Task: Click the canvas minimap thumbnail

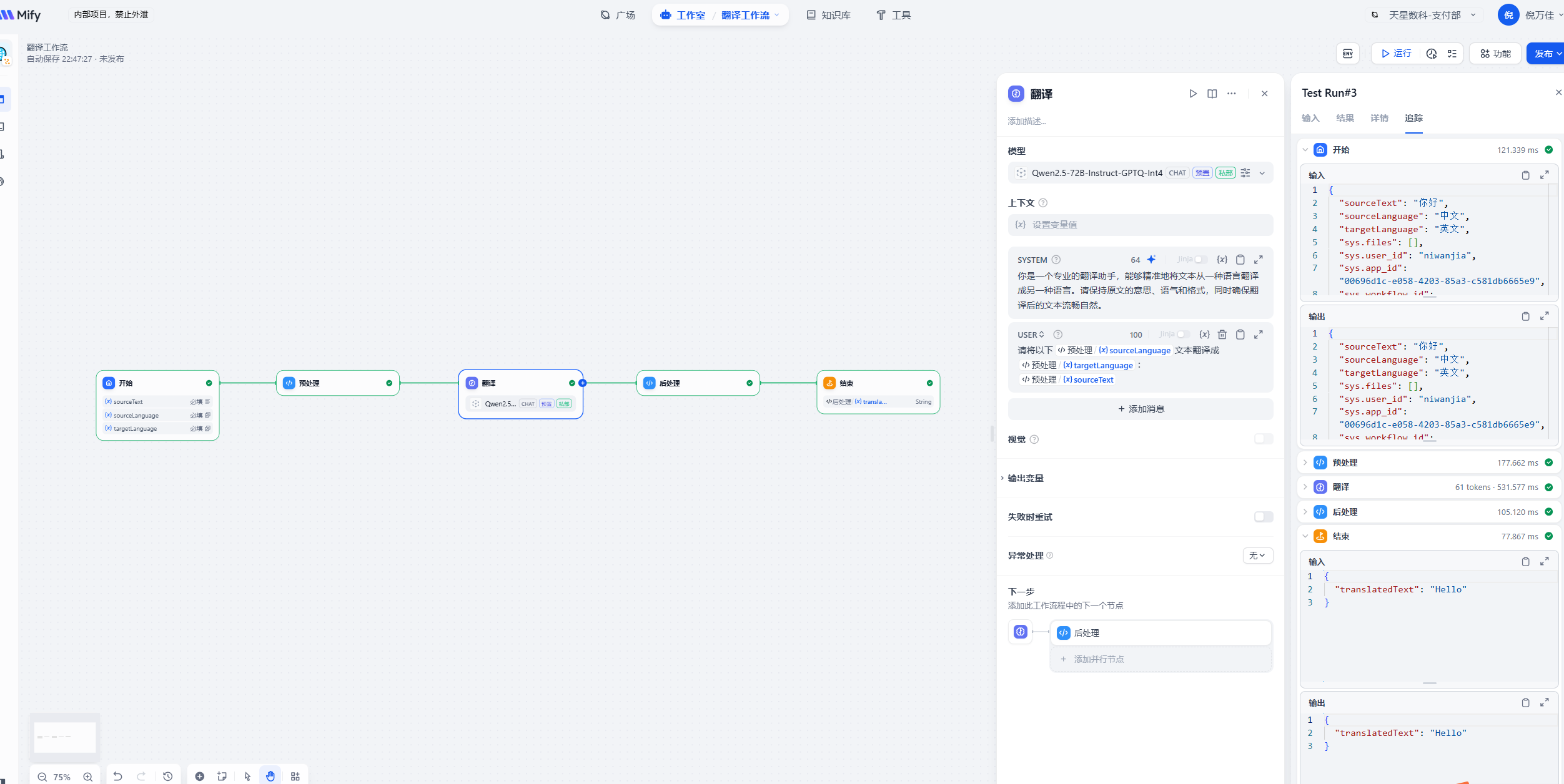Action: coord(65,737)
